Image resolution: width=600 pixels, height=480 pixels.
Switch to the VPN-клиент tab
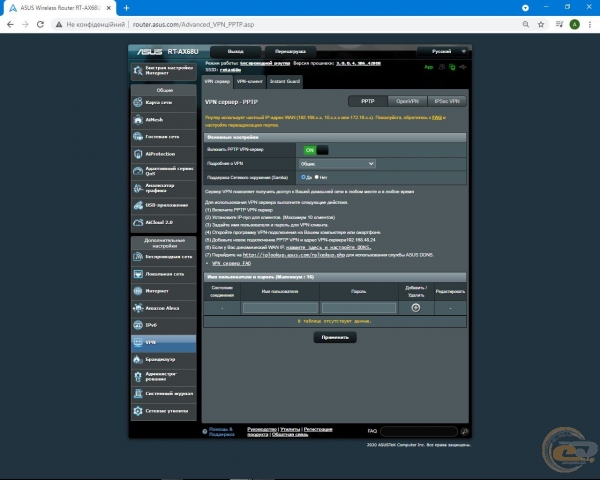click(x=249, y=82)
